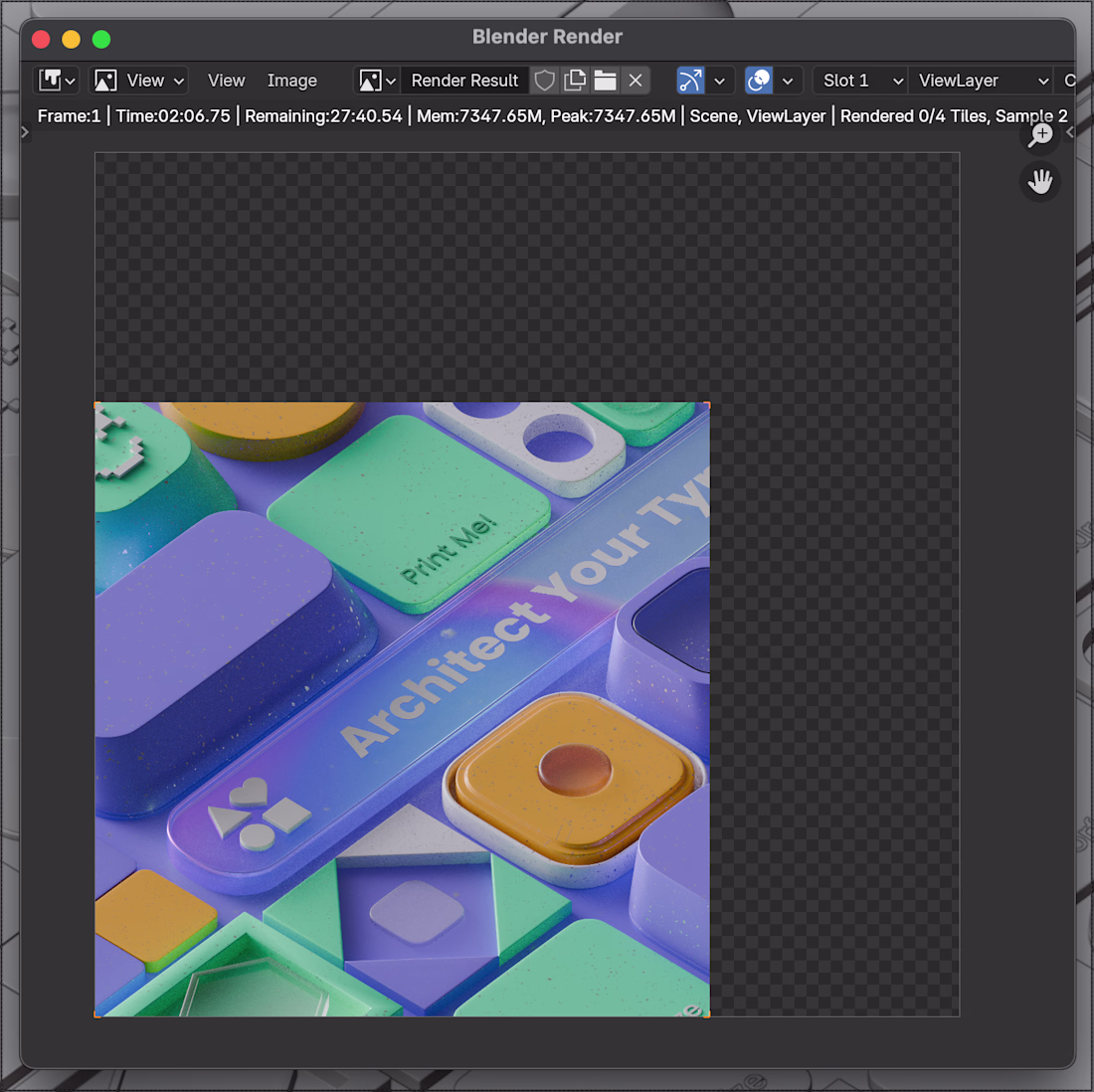1094x1092 pixels.
Task: Click the open image folder icon
Action: [605, 81]
